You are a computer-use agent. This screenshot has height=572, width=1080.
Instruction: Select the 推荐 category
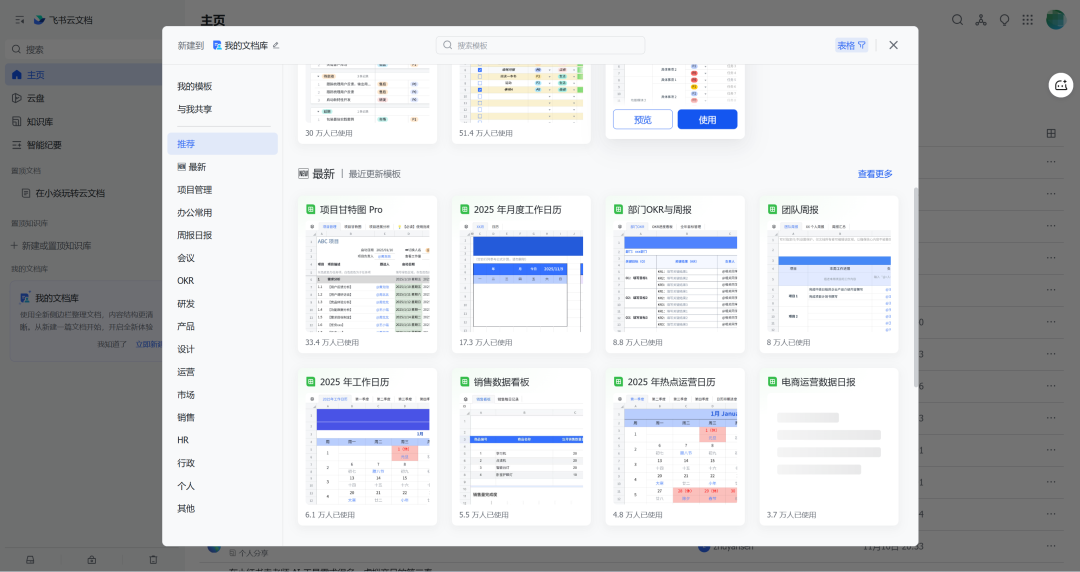pos(222,143)
